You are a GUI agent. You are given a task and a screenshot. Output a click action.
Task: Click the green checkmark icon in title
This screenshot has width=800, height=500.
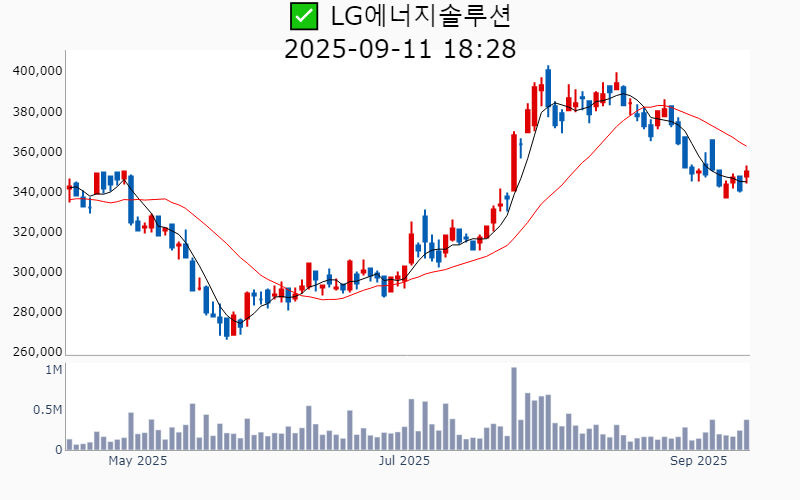pos(304,16)
